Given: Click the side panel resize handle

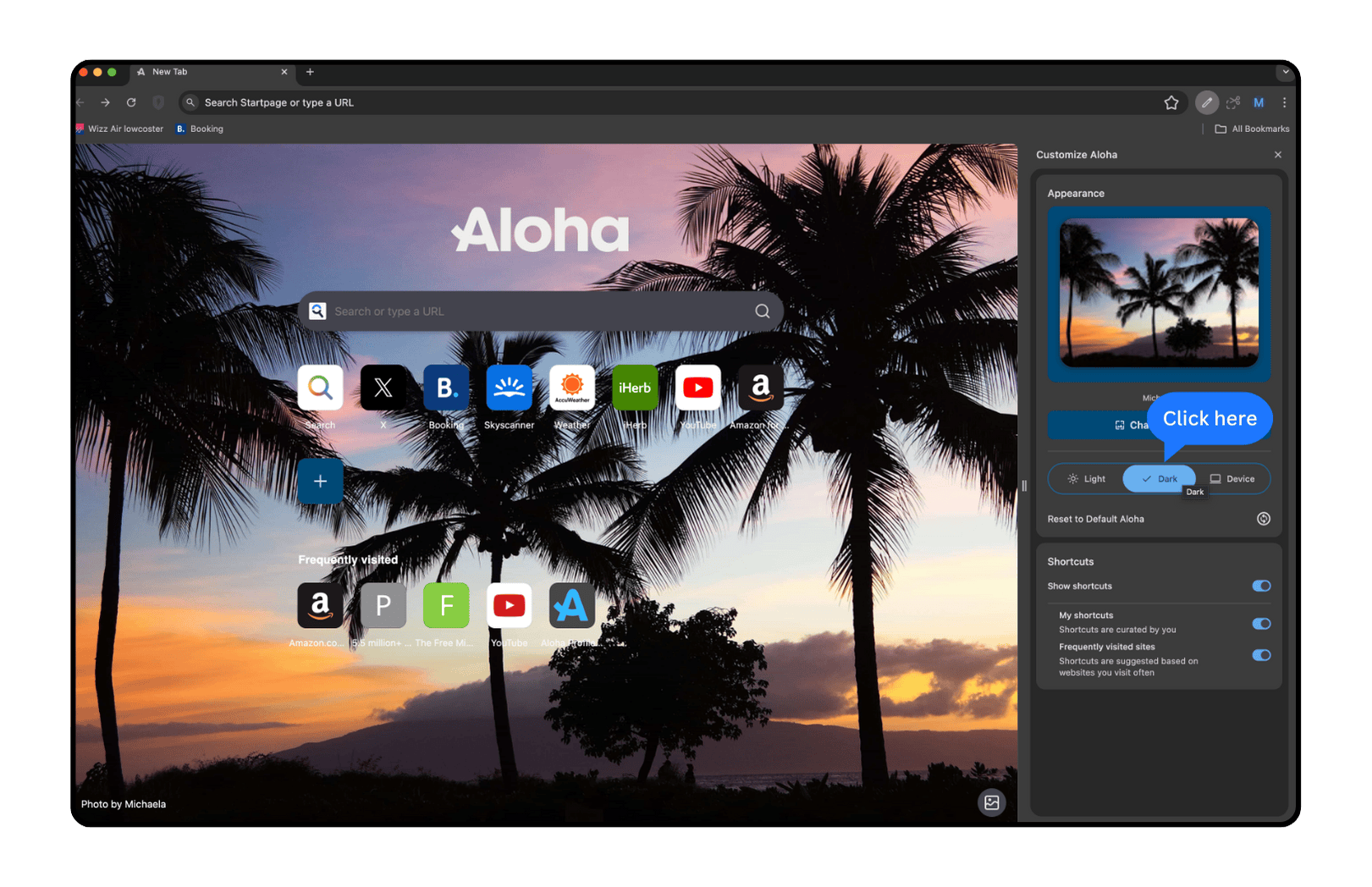Looking at the screenshot, I should coord(1024,486).
